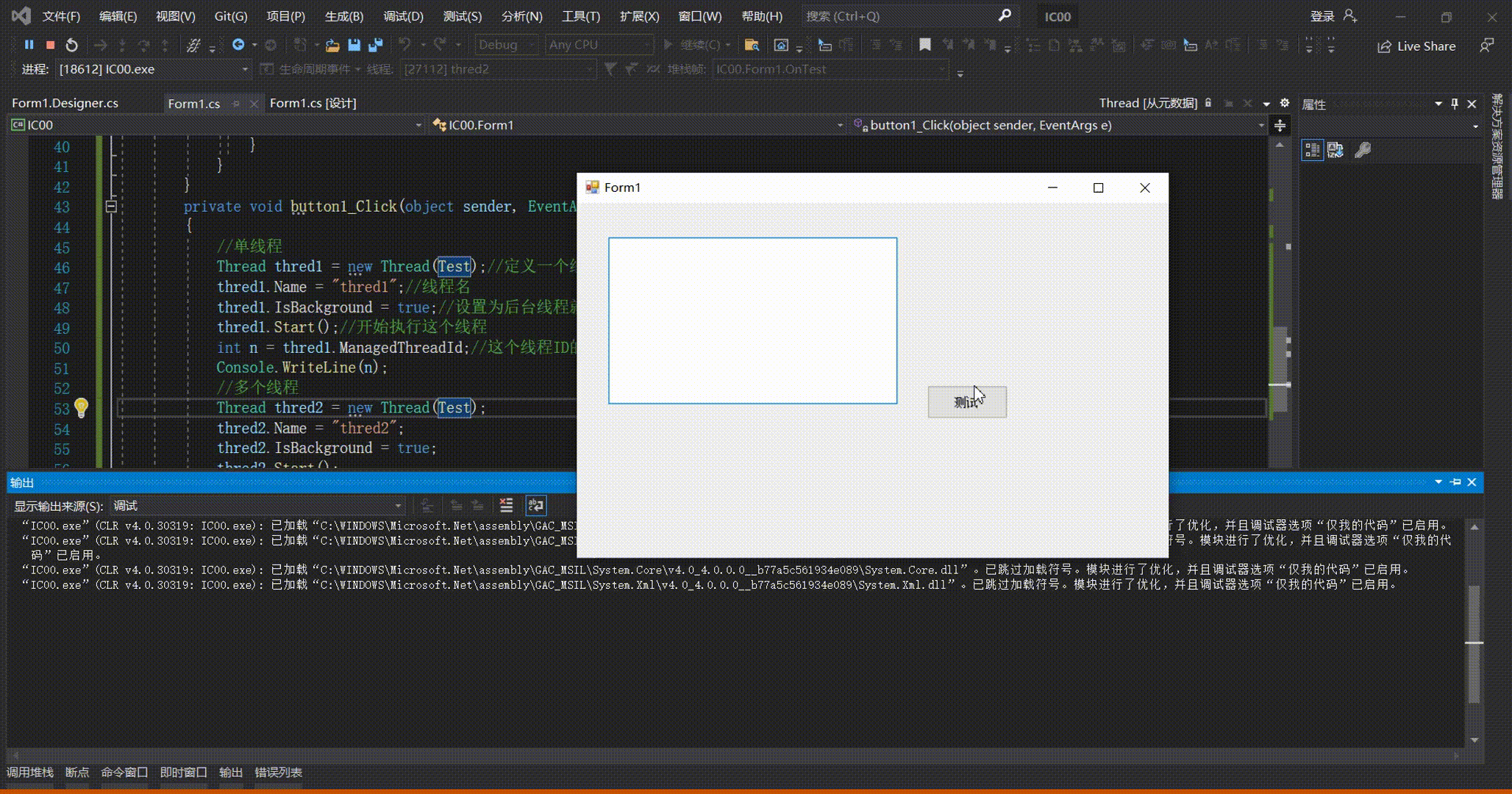Click the Restart debugging icon
The height and width of the screenshot is (794, 1512).
[x=71, y=45]
